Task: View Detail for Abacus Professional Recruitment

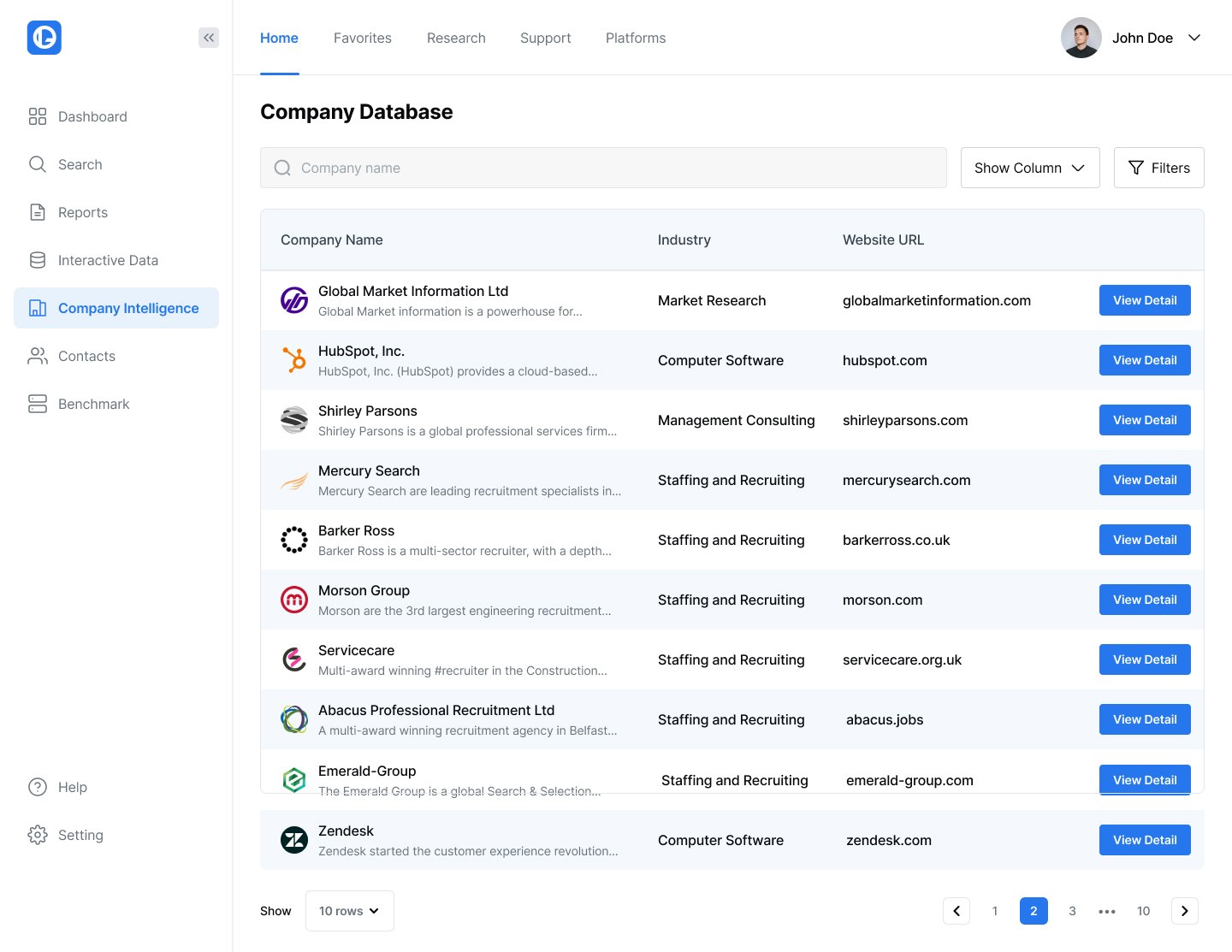Action: [1145, 719]
